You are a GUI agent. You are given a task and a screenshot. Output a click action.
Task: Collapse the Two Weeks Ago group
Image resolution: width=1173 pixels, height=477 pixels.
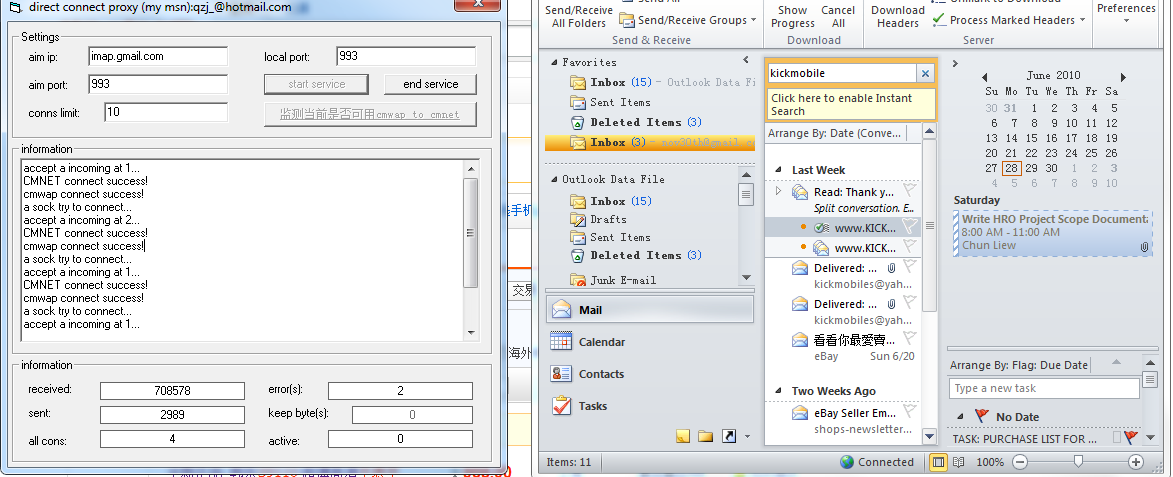(x=779, y=391)
